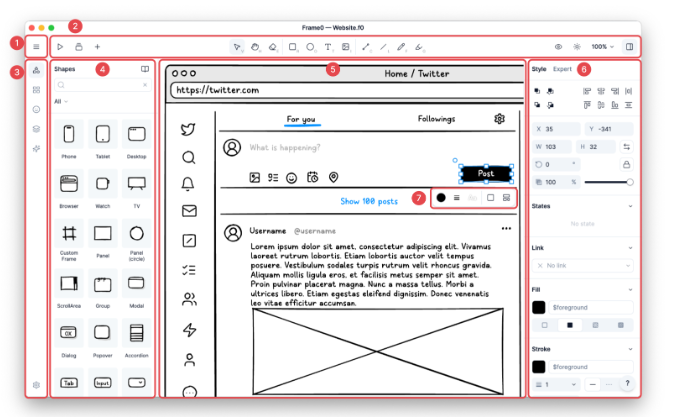Image resolution: width=685 pixels, height=417 pixels.
Task: Switch to the Expert tab
Action: [563, 69]
